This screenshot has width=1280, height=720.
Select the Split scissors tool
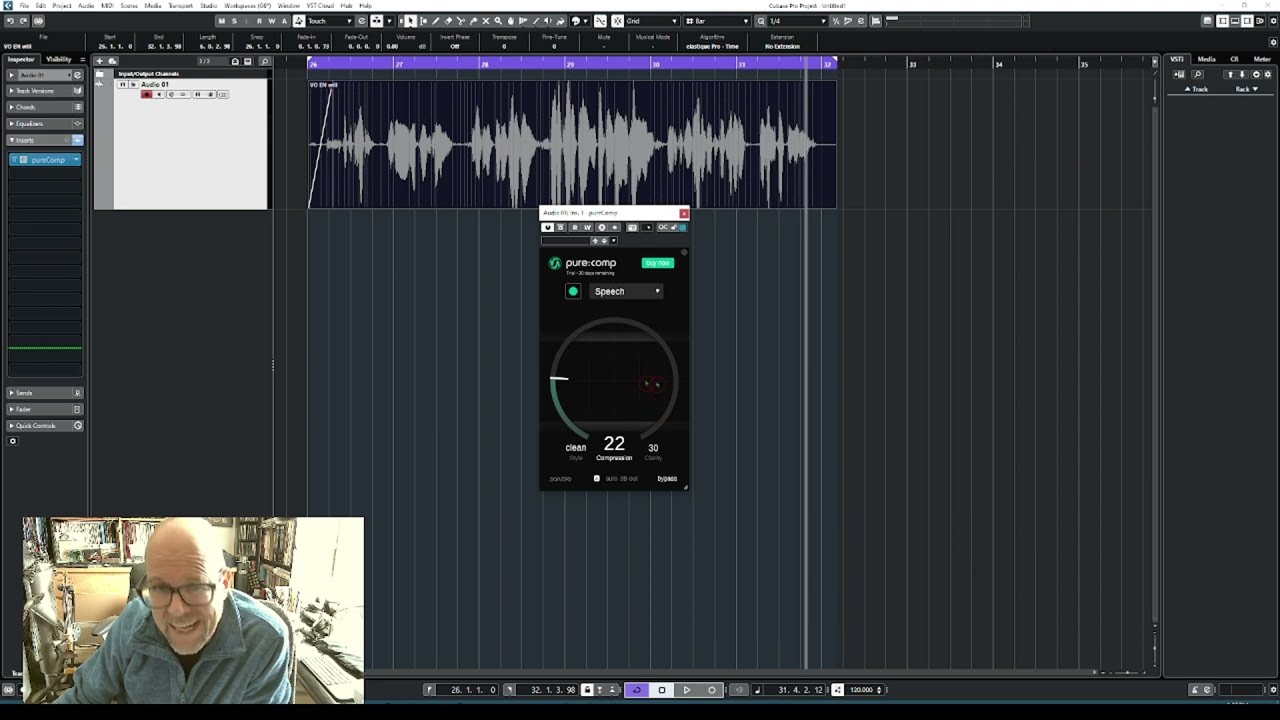[x=461, y=21]
